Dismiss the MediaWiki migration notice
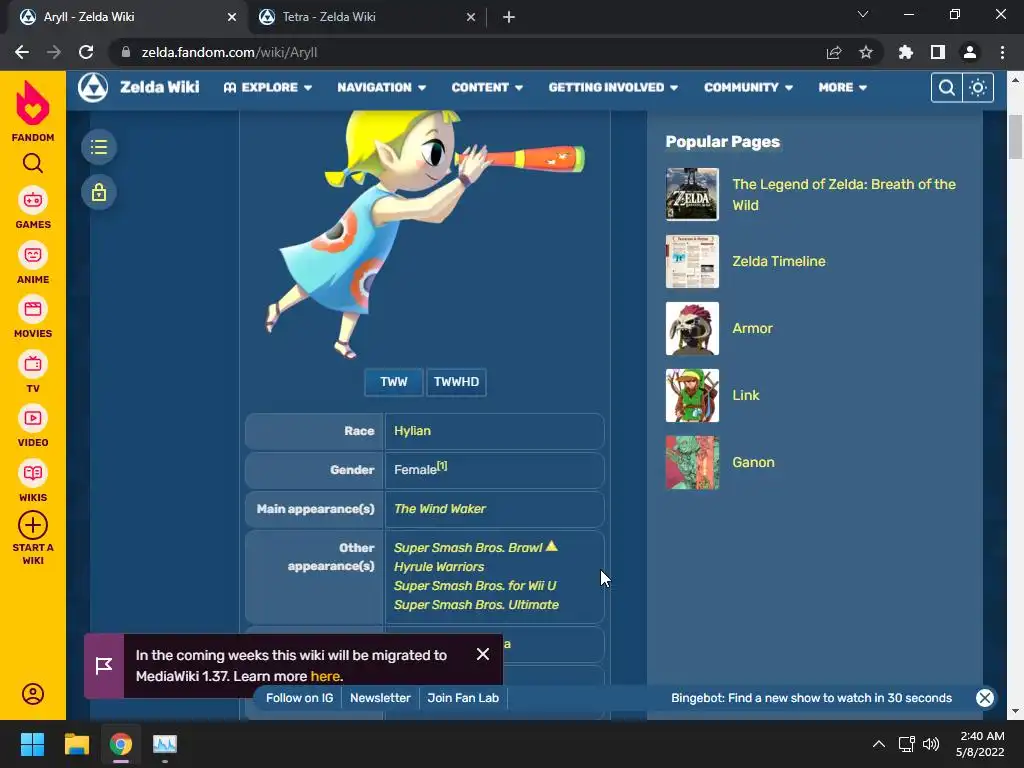 coord(483,654)
